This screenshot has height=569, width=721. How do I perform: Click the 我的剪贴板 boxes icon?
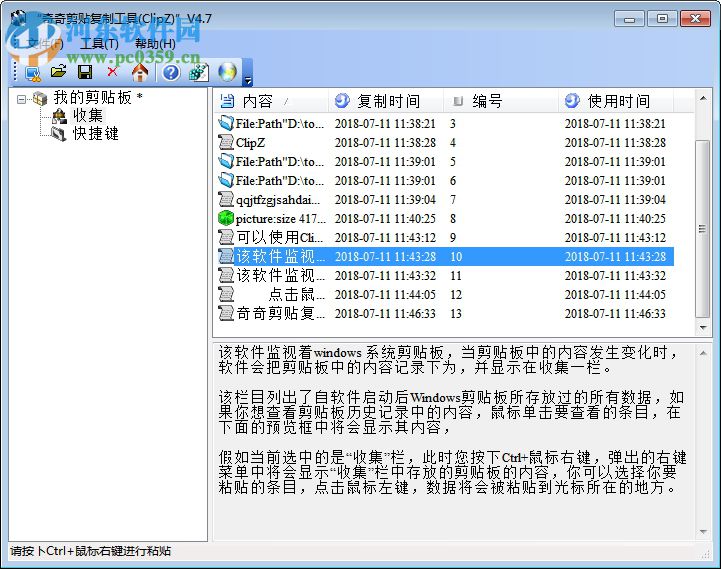pyautogui.click(x=40, y=98)
